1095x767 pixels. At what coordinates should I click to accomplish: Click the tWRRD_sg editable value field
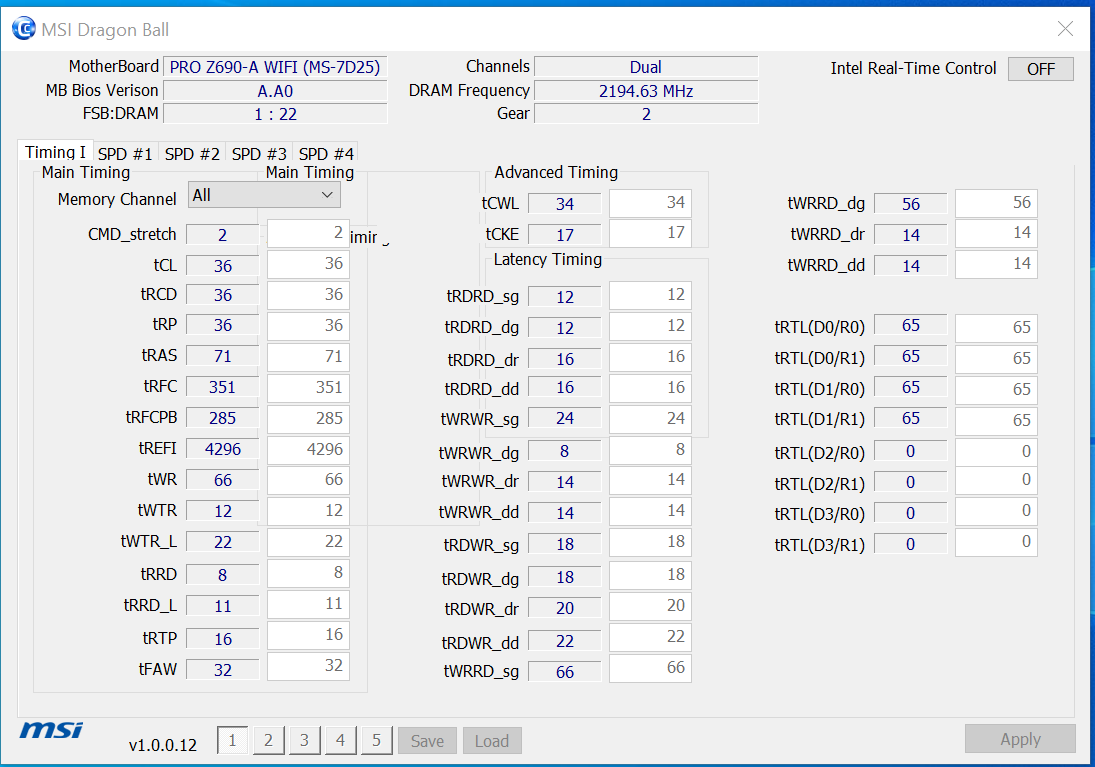point(650,668)
